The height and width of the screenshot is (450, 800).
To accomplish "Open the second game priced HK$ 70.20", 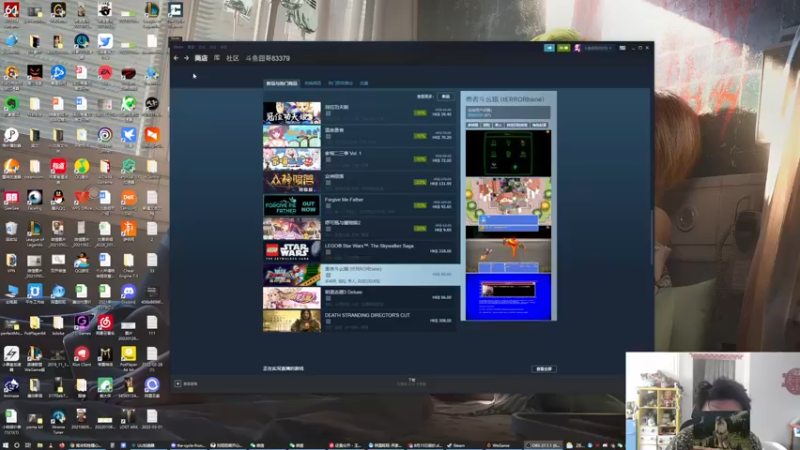I will (x=359, y=136).
